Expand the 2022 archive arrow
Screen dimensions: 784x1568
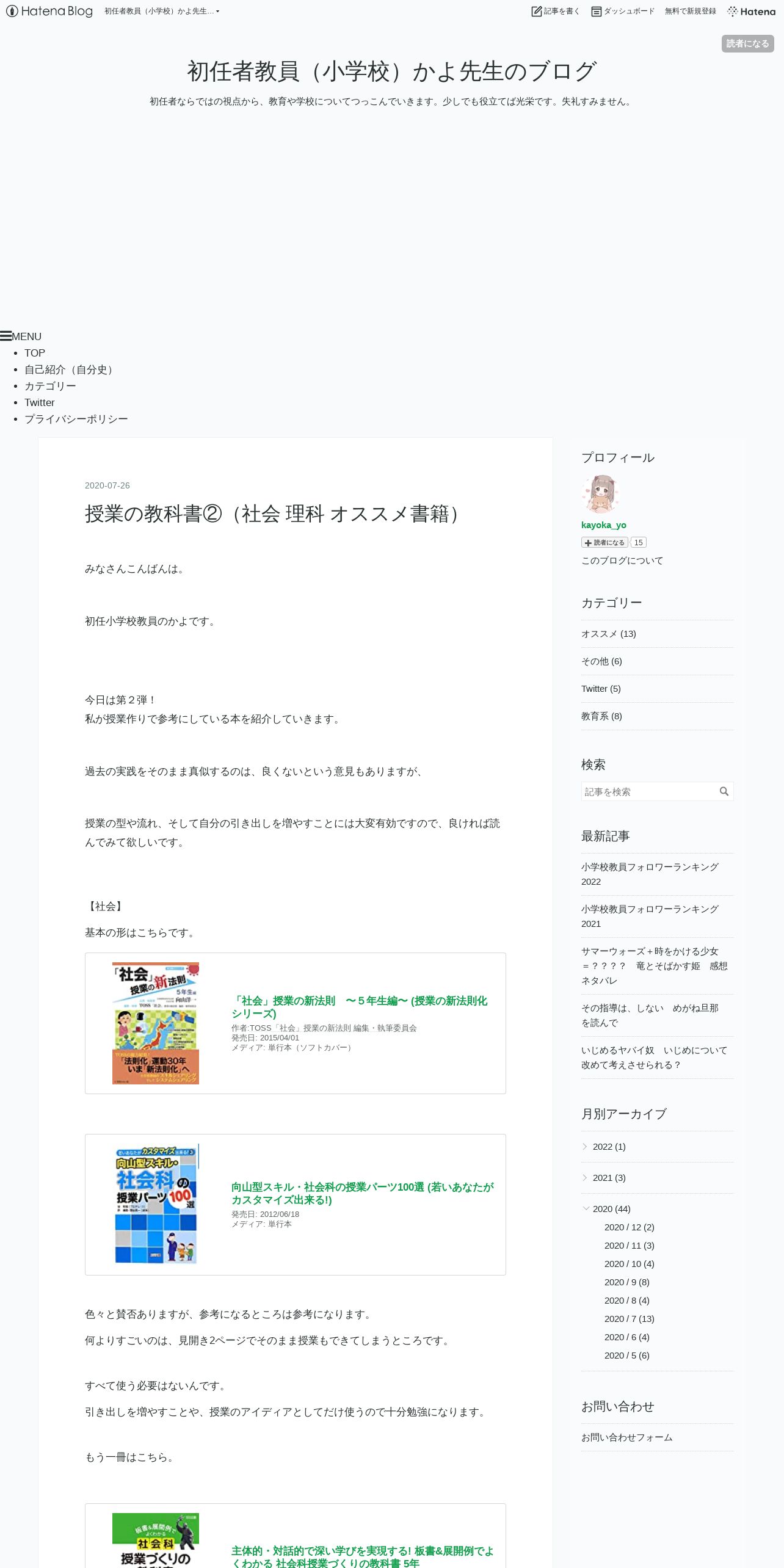tap(585, 1146)
